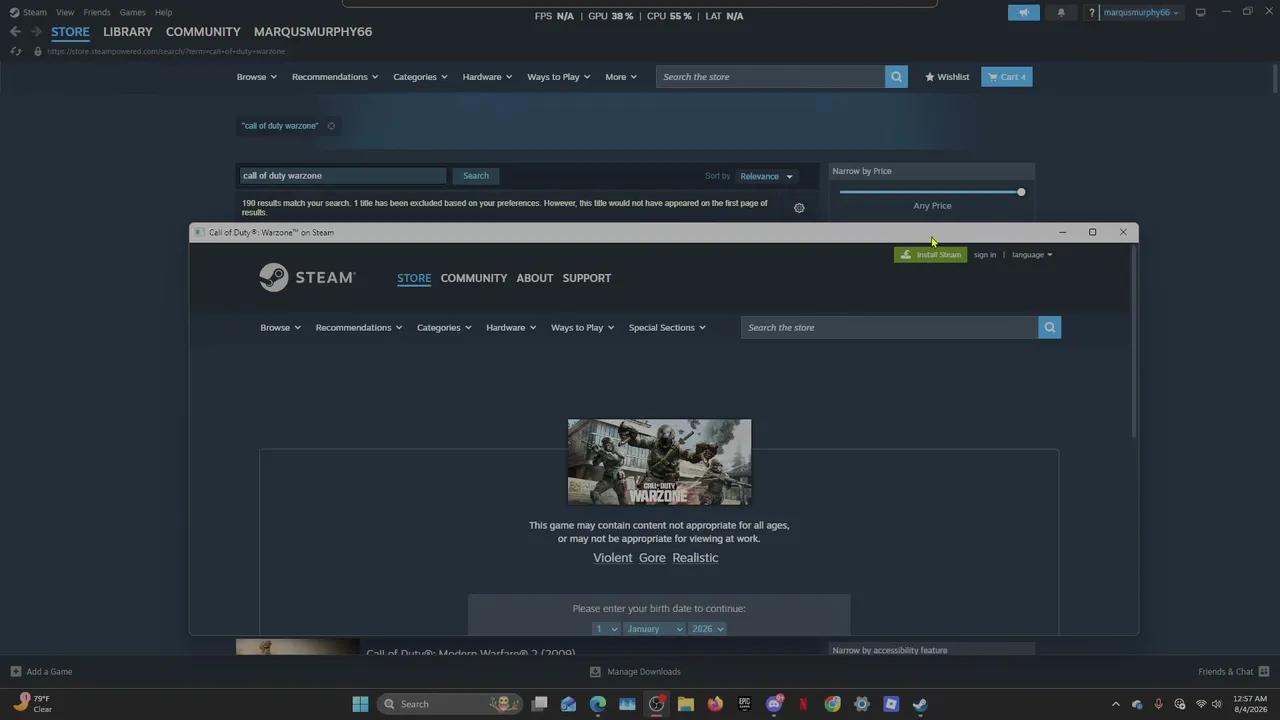Expand Categories in the popup store nav
This screenshot has height=720, width=1280.
point(444,328)
